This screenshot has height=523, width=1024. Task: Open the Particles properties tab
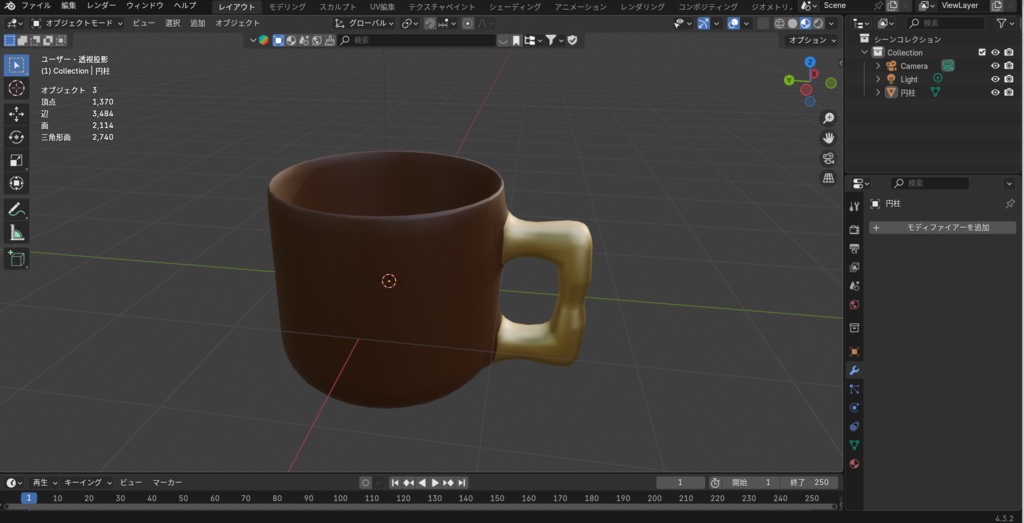854,389
